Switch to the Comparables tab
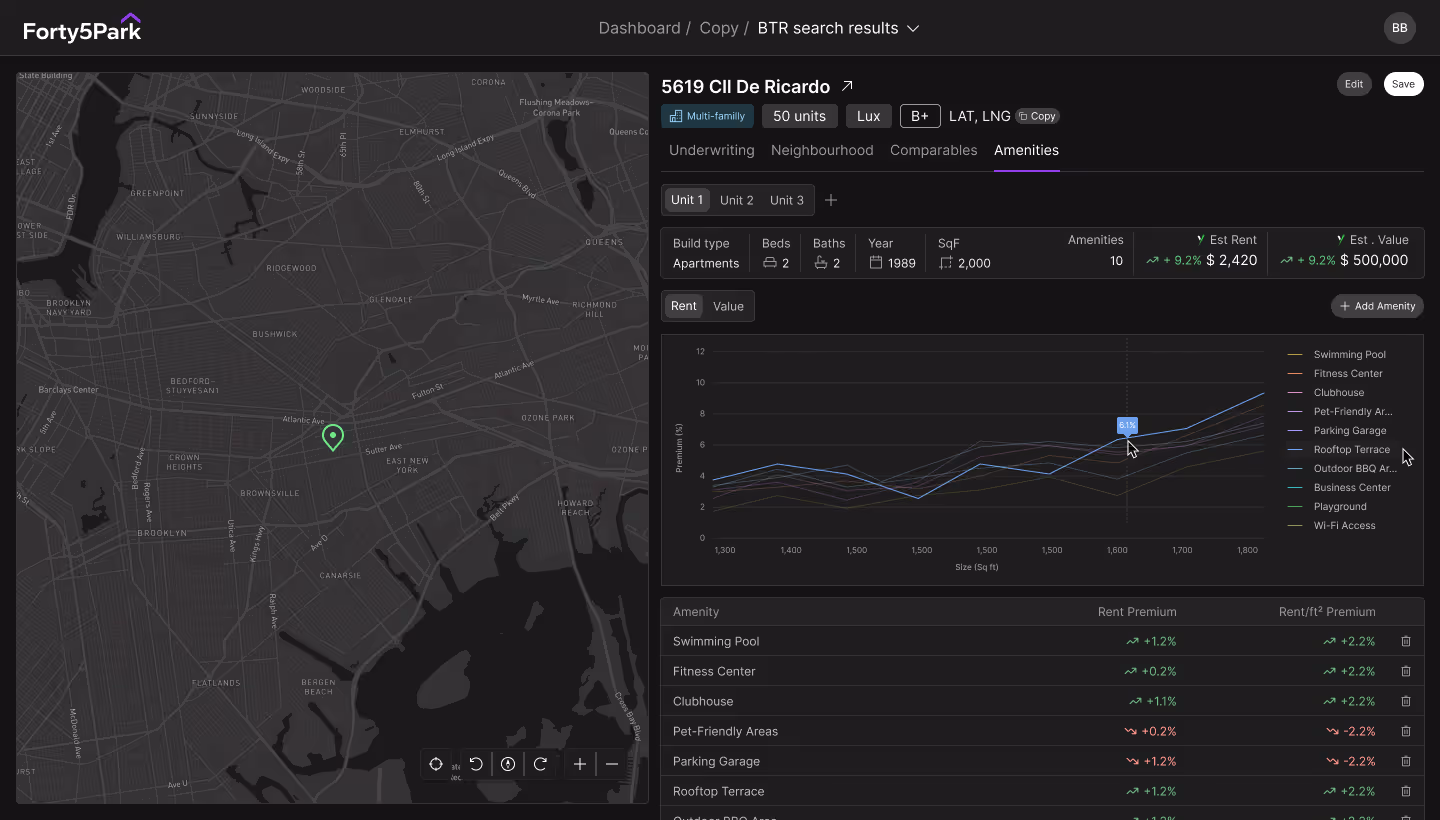 tap(933, 150)
